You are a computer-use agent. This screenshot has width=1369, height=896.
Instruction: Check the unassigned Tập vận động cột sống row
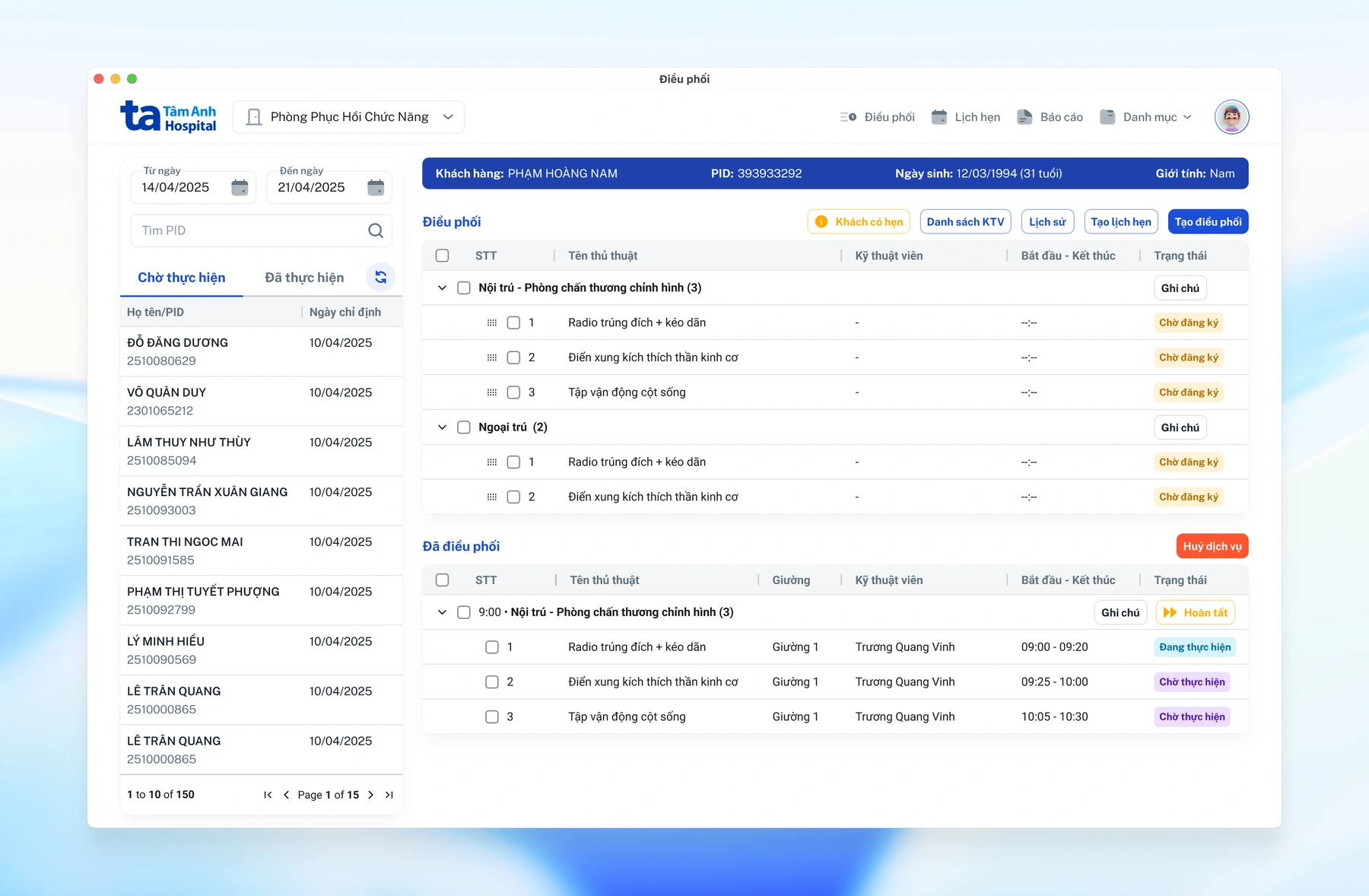click(513, 392)
